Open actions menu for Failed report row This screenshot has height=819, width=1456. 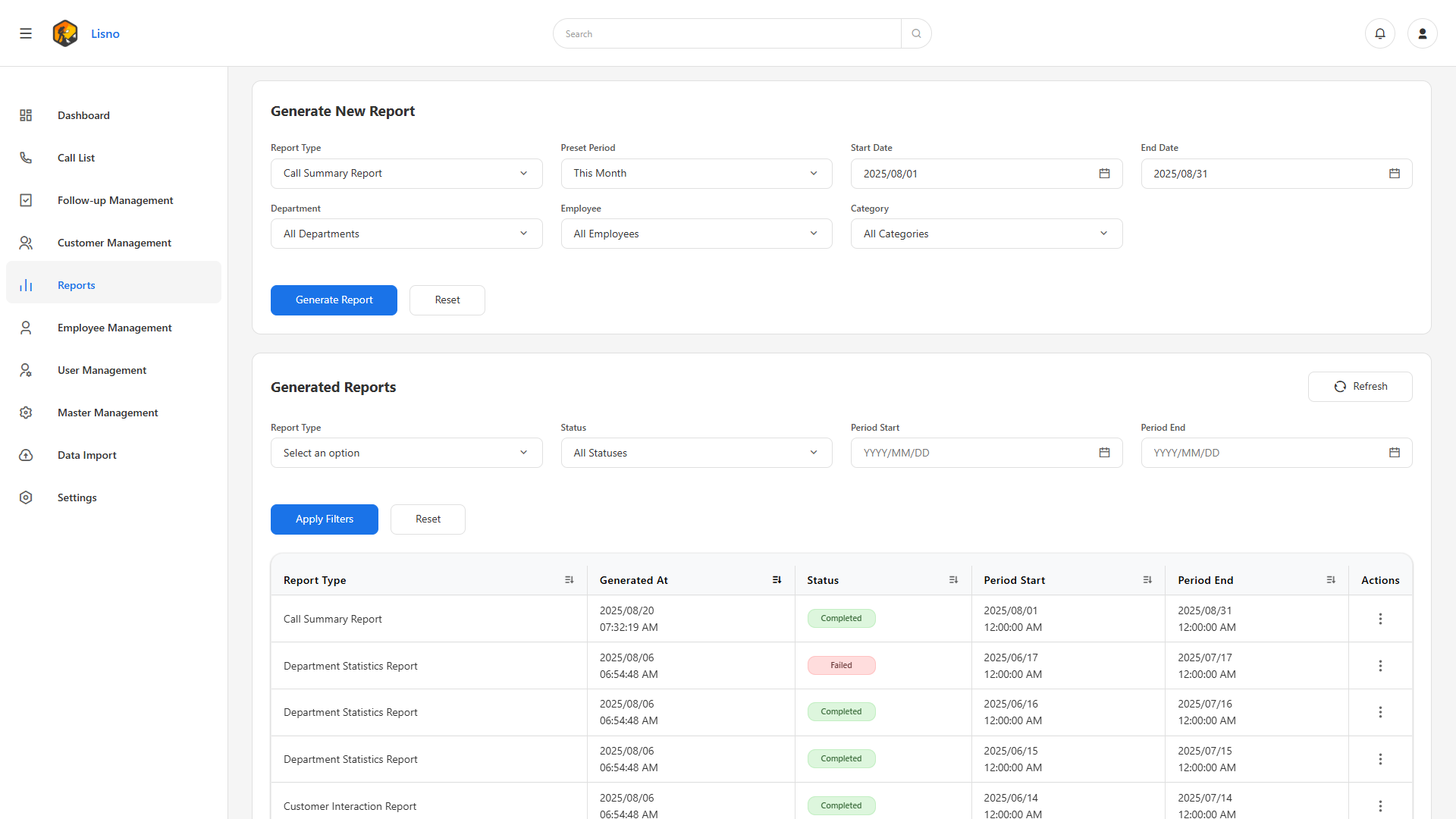pos(1380,666)
